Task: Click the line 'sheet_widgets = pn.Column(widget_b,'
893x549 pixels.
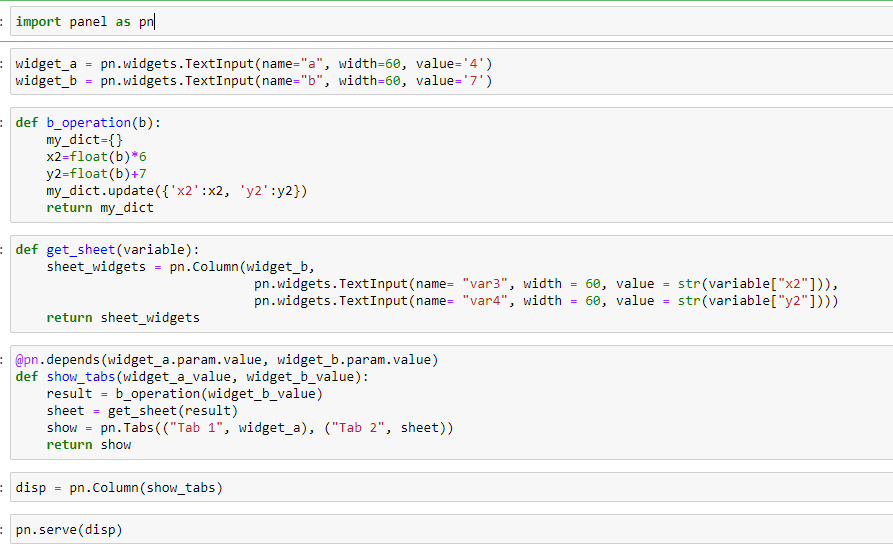Action: pyautogui.click(x=181, y=267)
